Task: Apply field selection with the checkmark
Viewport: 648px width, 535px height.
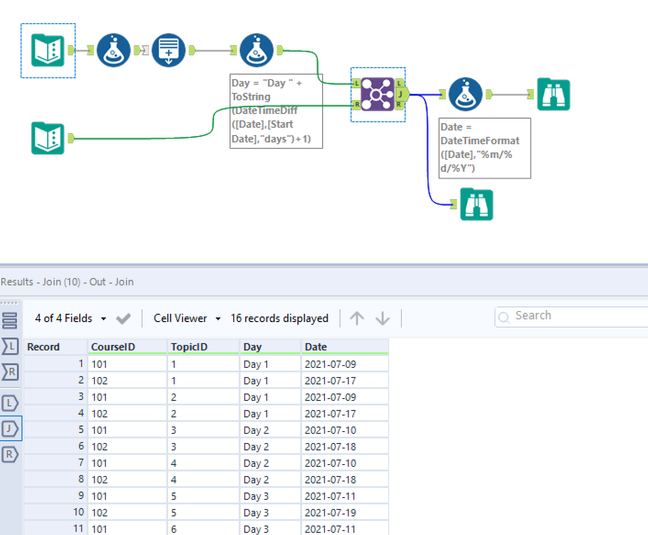Action: coord(123,319)
